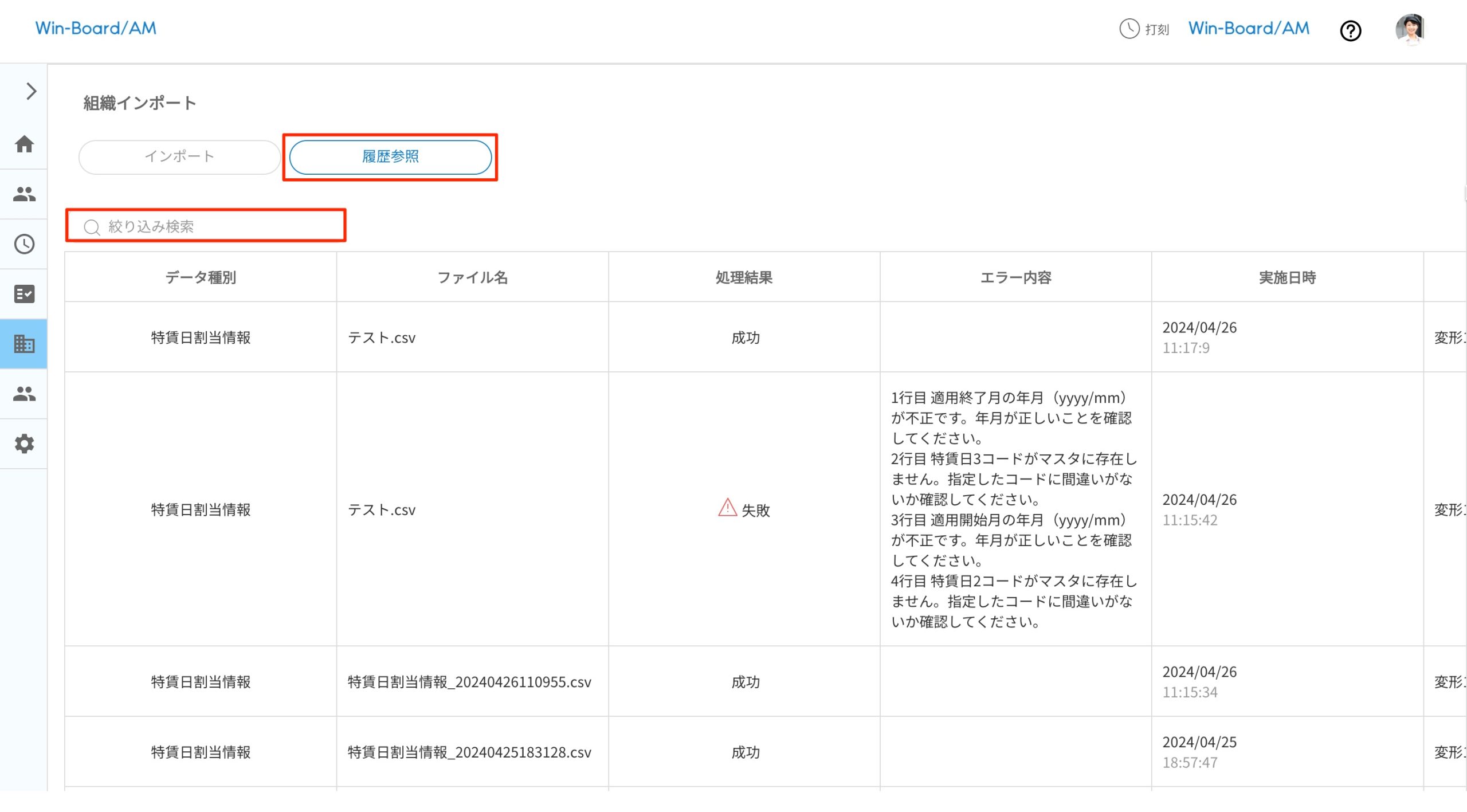Select the checklist icon in the sidebar

tap(24, 294)
